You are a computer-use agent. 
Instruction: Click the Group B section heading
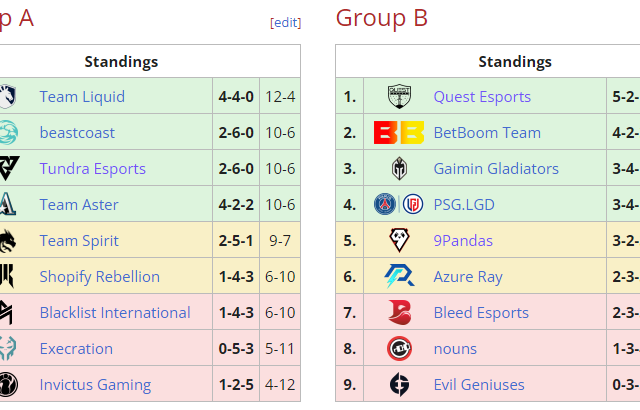382,17
